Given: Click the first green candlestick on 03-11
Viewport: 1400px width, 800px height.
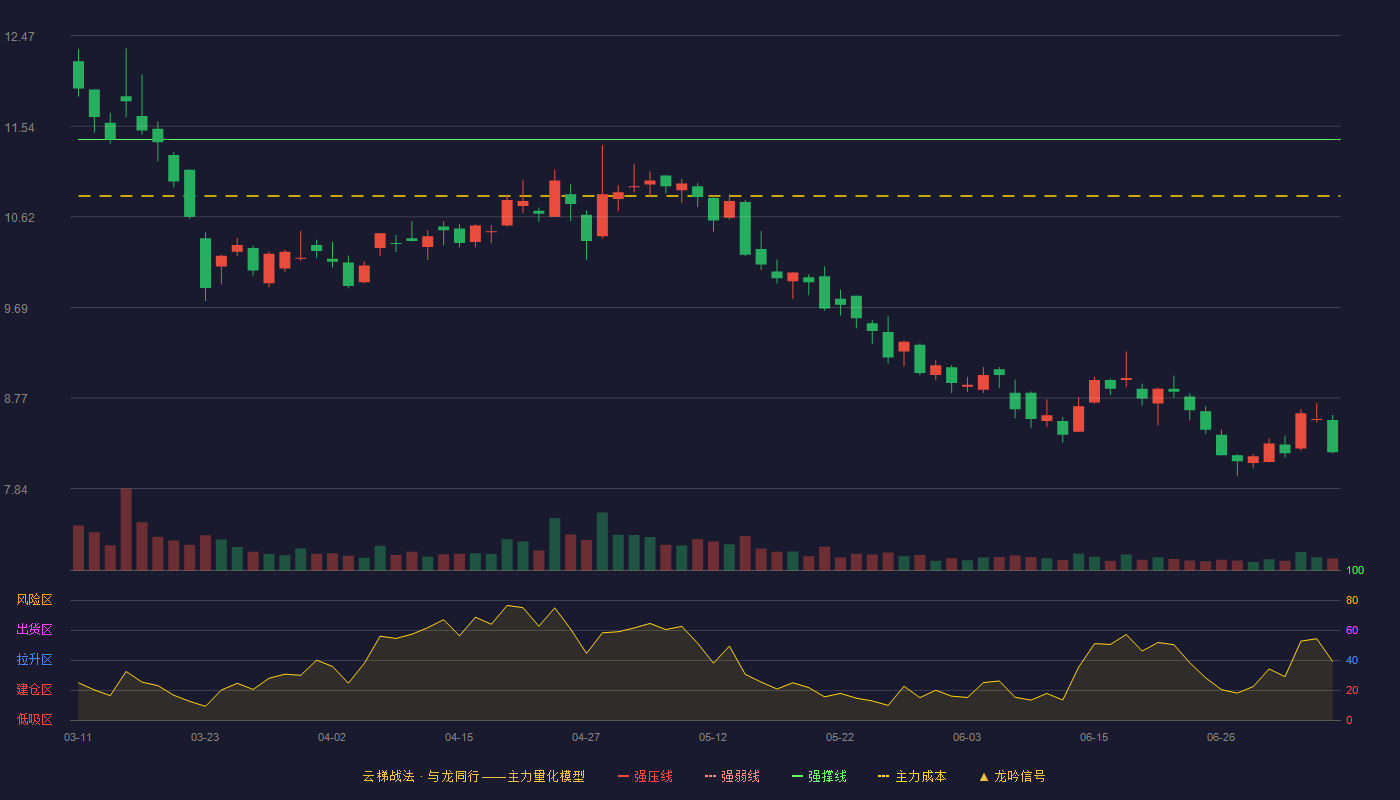Looking at the screenshot, I should [x=78, y=74].
